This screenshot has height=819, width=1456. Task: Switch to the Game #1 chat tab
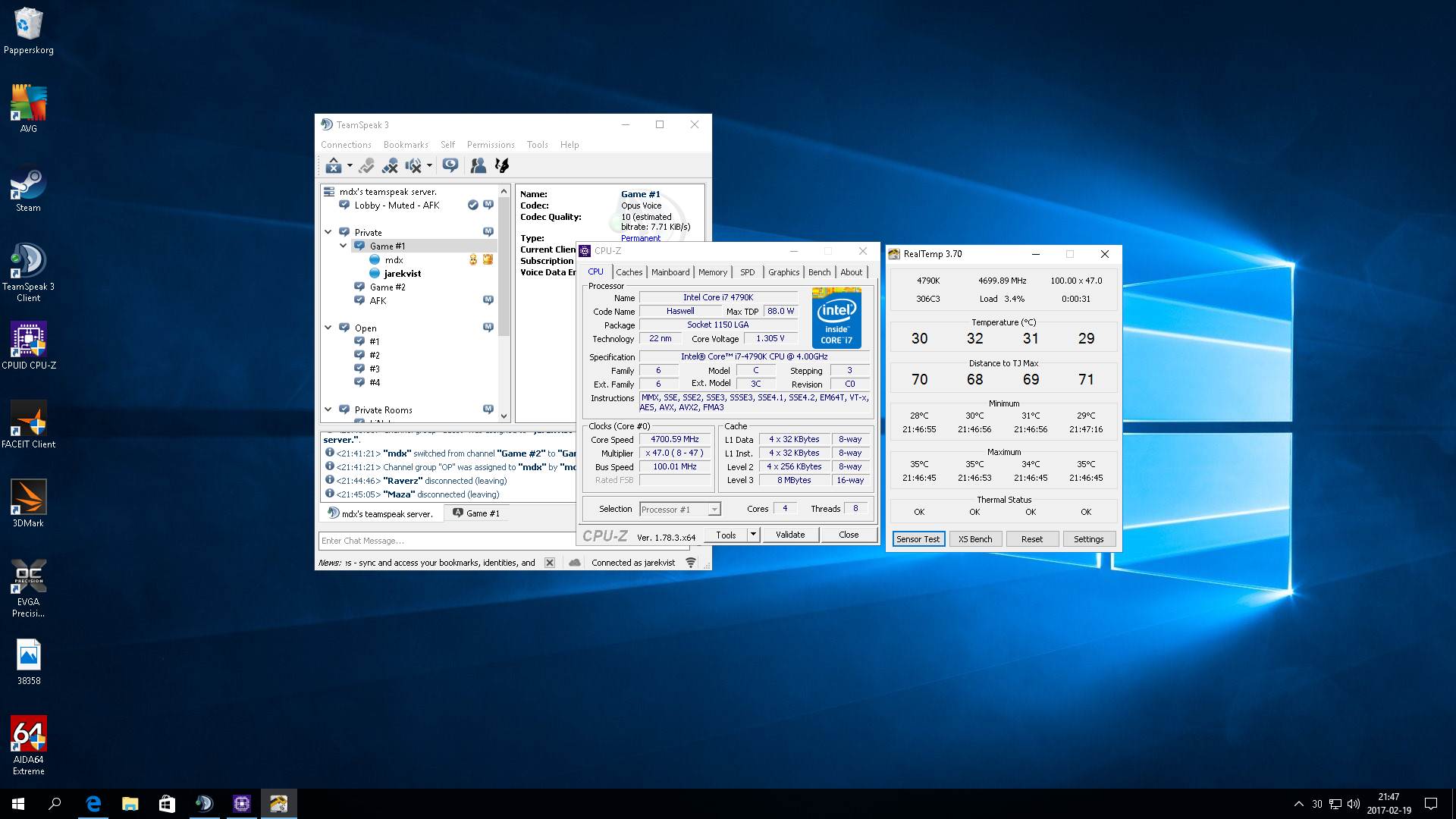click(x=476, y=513)
